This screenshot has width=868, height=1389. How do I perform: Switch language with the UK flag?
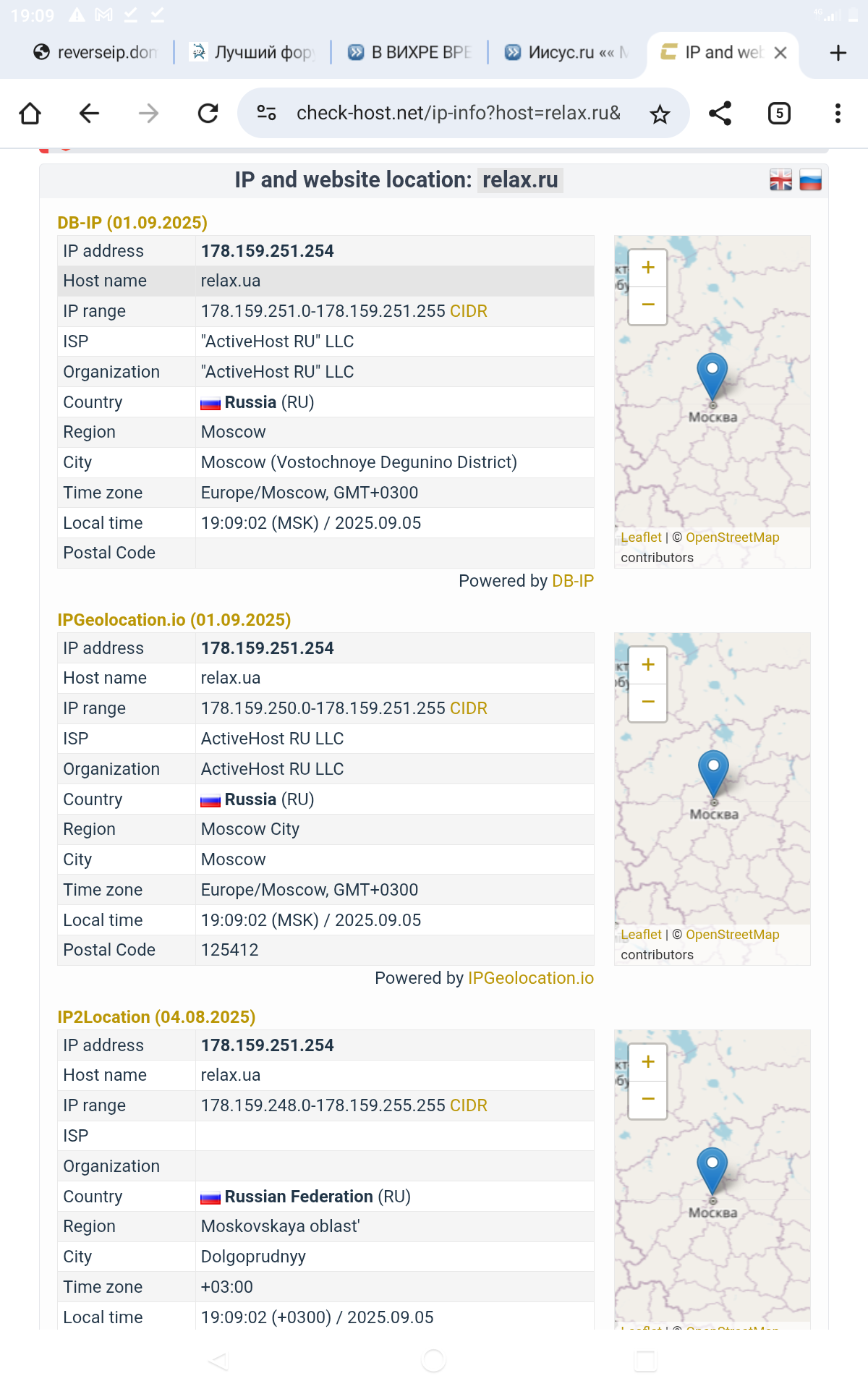coord(780,180)
